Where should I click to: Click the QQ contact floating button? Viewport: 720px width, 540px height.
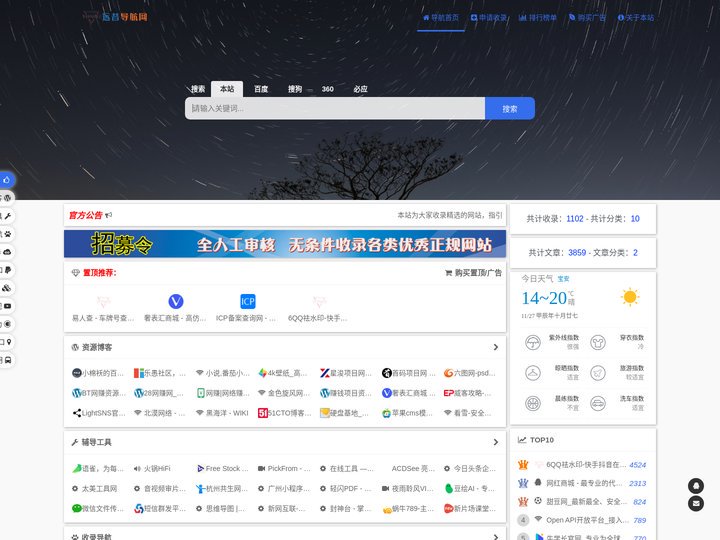click(x=696, y=486)
